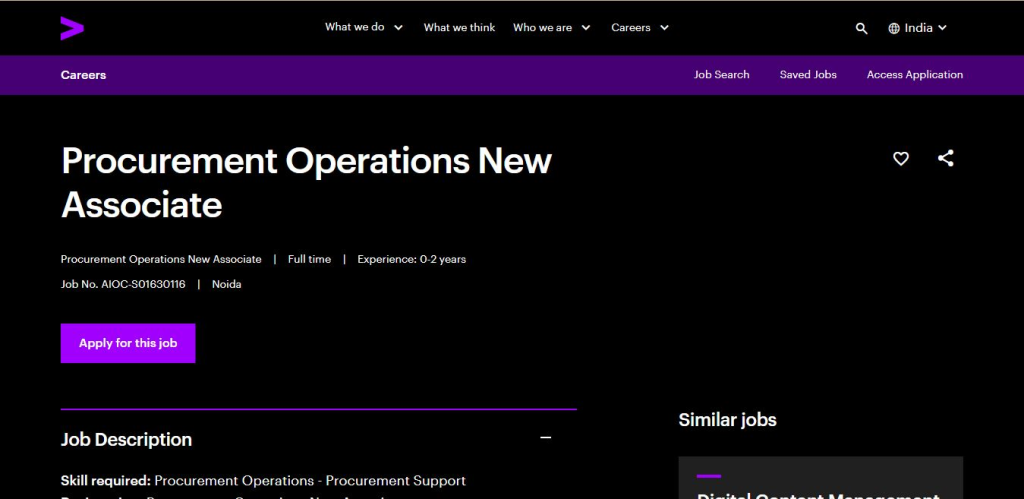Screen dimensions: 1024x499
Task: Share this job via share icon
Action: [x=945, y=158]
